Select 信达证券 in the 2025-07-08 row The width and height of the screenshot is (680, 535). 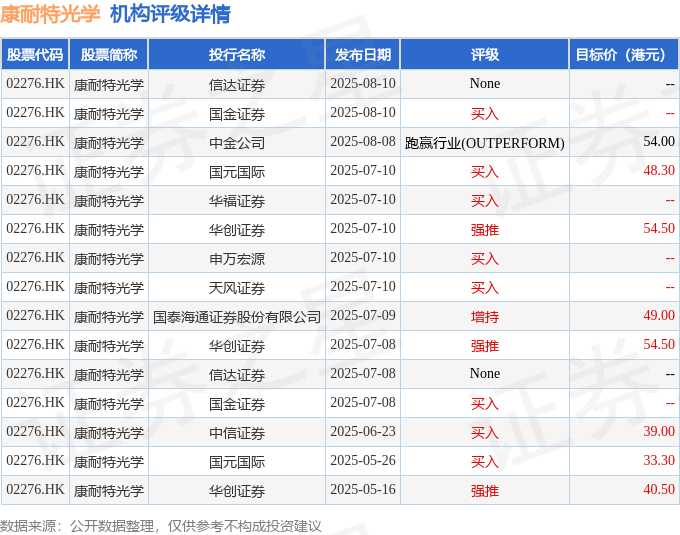(237, 375)
